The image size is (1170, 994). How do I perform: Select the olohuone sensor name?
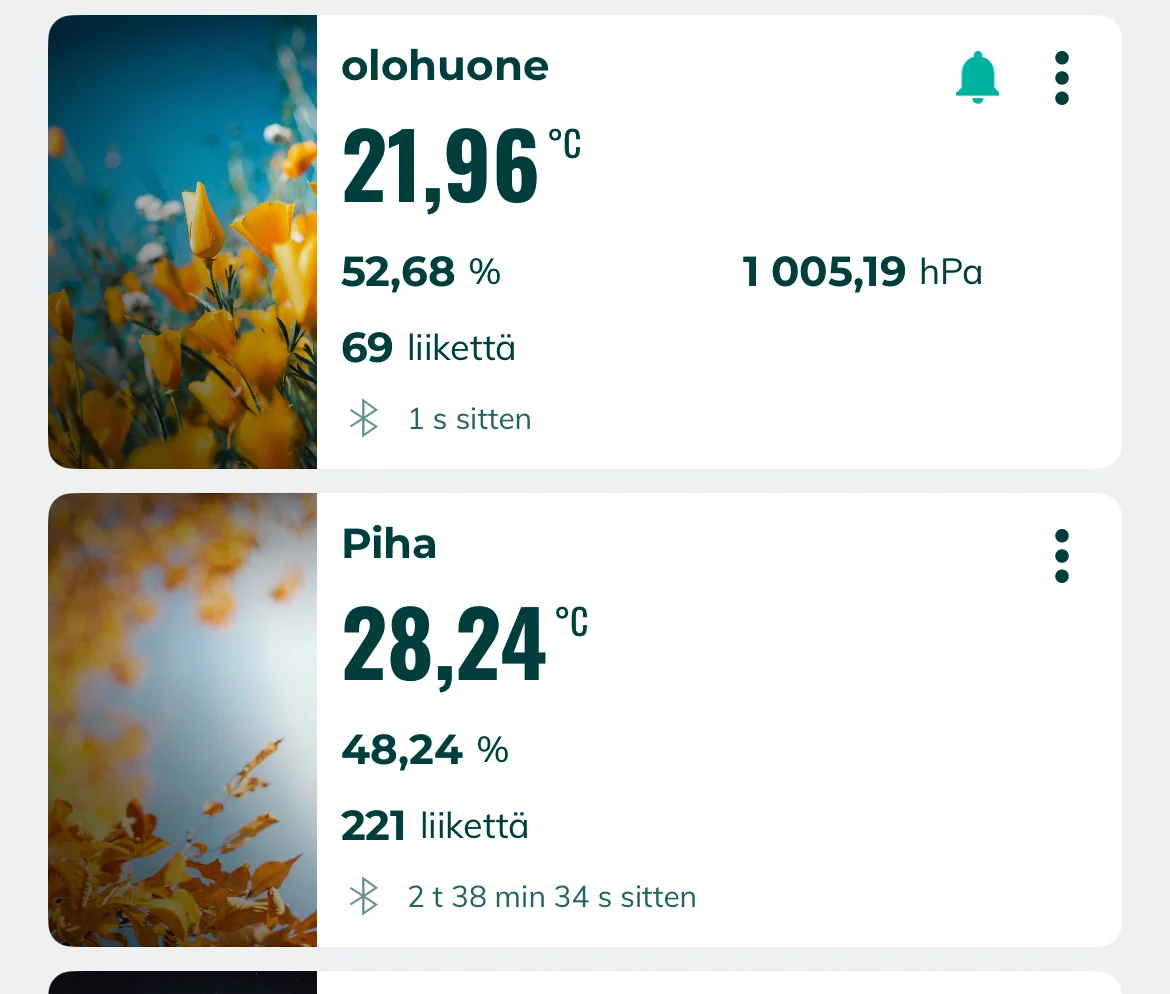tap(445, 66)
